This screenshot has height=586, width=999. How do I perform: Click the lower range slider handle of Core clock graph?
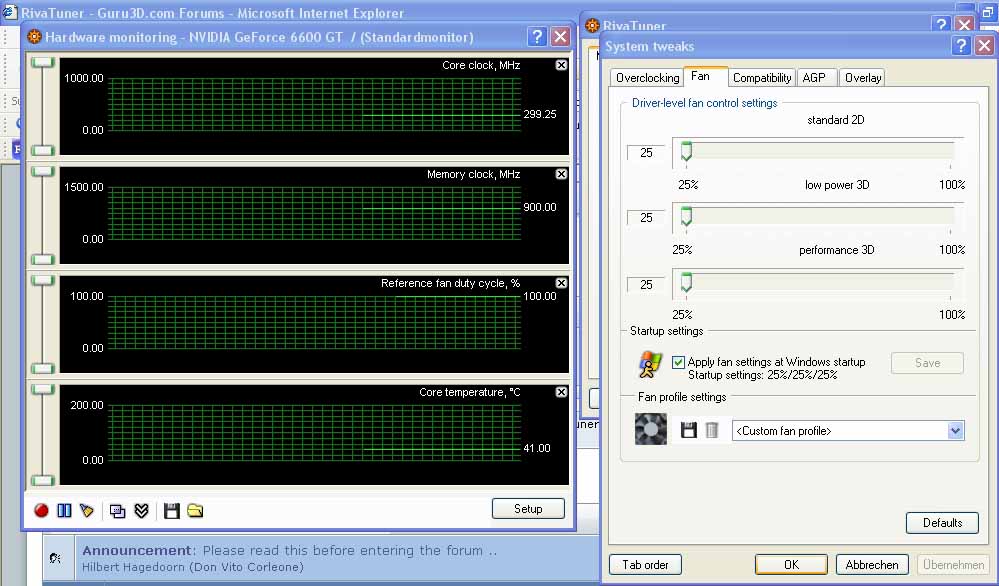point(43,150)
